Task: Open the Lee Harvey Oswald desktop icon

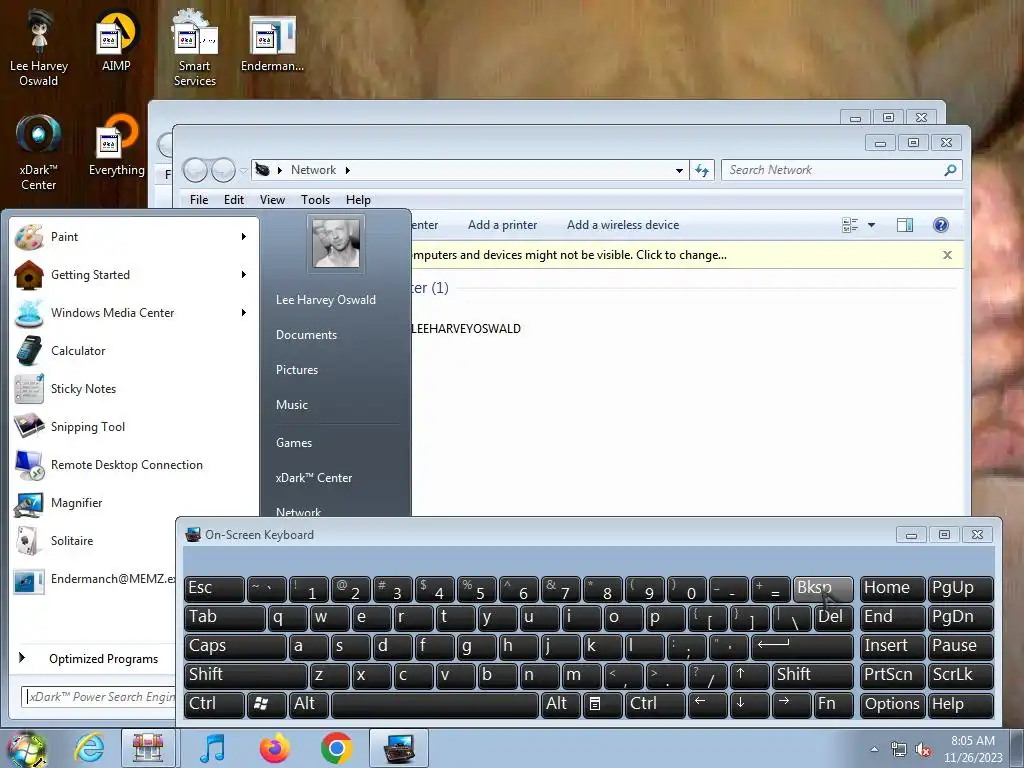Action: point(39,48)
